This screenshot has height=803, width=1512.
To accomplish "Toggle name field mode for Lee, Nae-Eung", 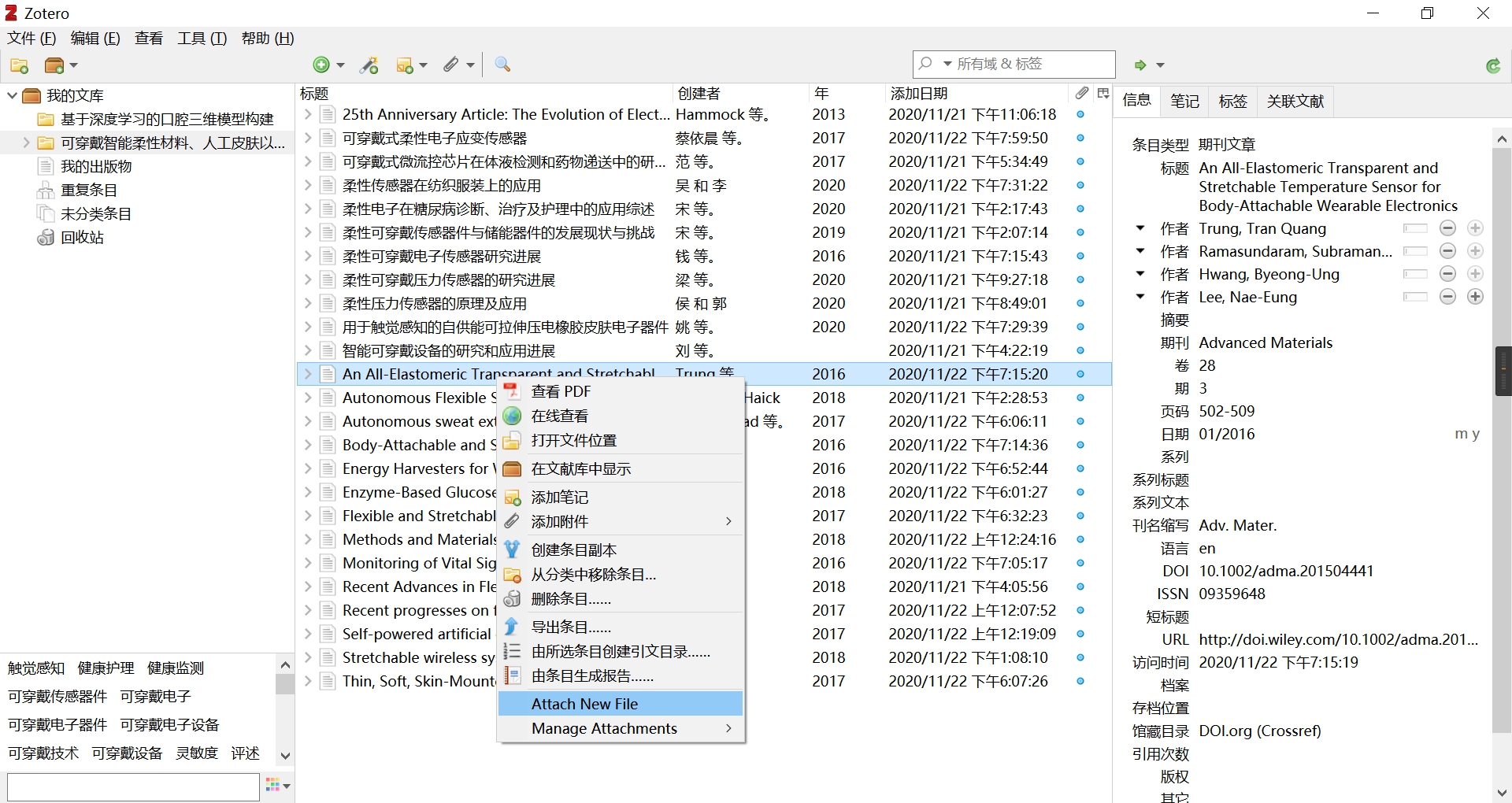I will coord(1415,297).
